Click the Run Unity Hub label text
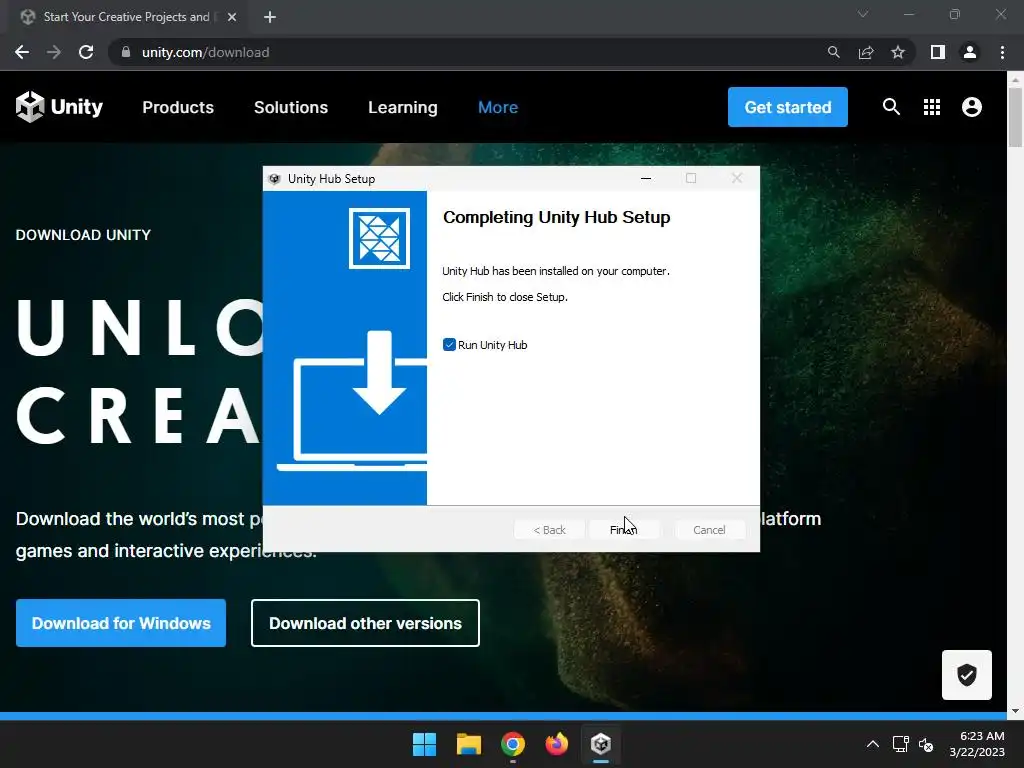 (x=492, y=345)
